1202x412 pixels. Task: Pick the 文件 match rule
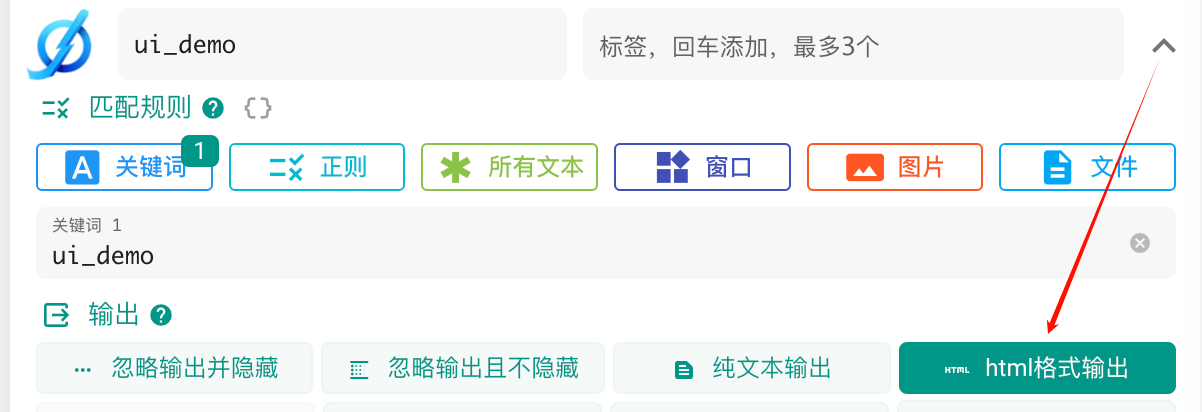[1087, 167]
